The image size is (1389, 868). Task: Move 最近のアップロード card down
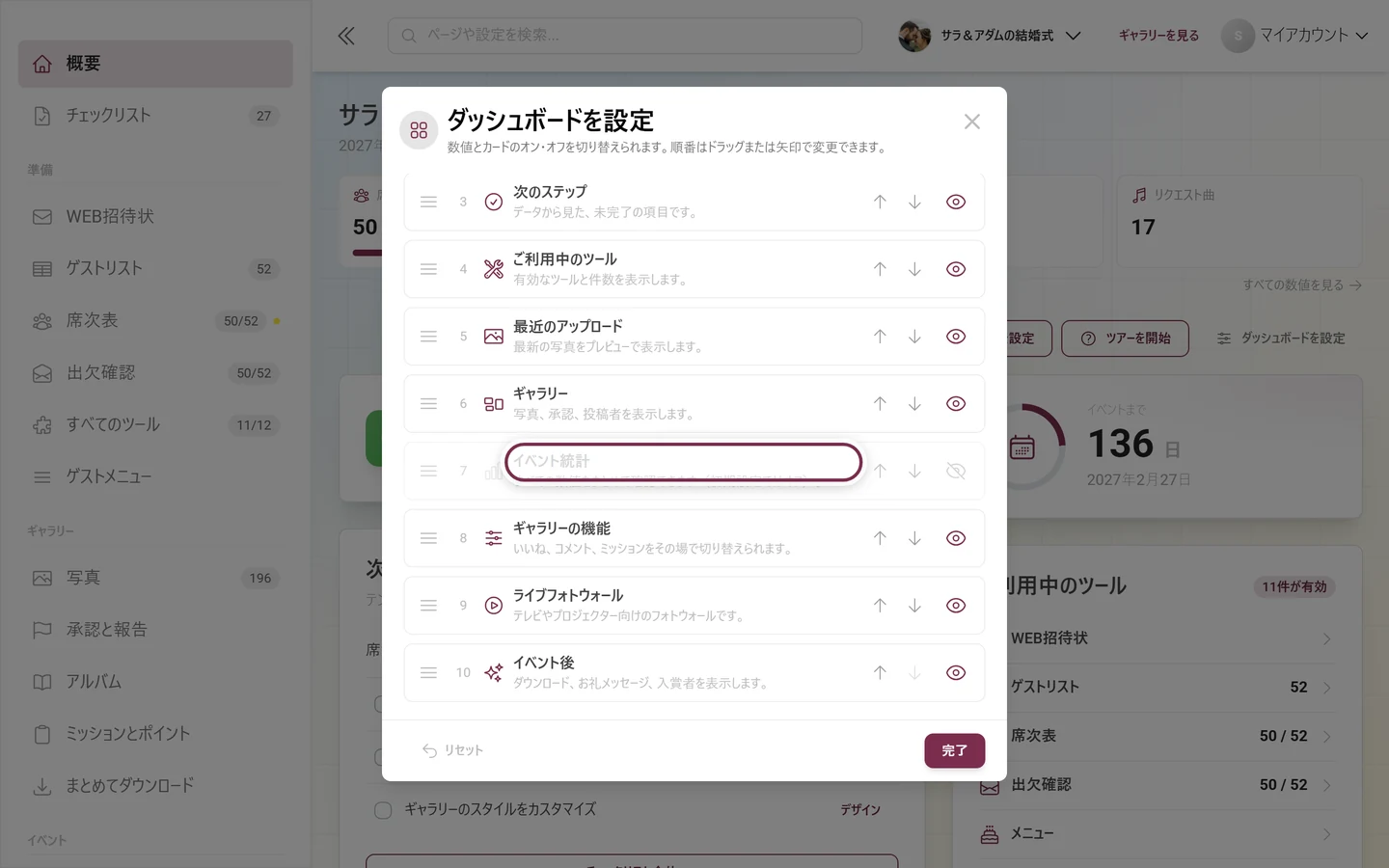[914, 337]
